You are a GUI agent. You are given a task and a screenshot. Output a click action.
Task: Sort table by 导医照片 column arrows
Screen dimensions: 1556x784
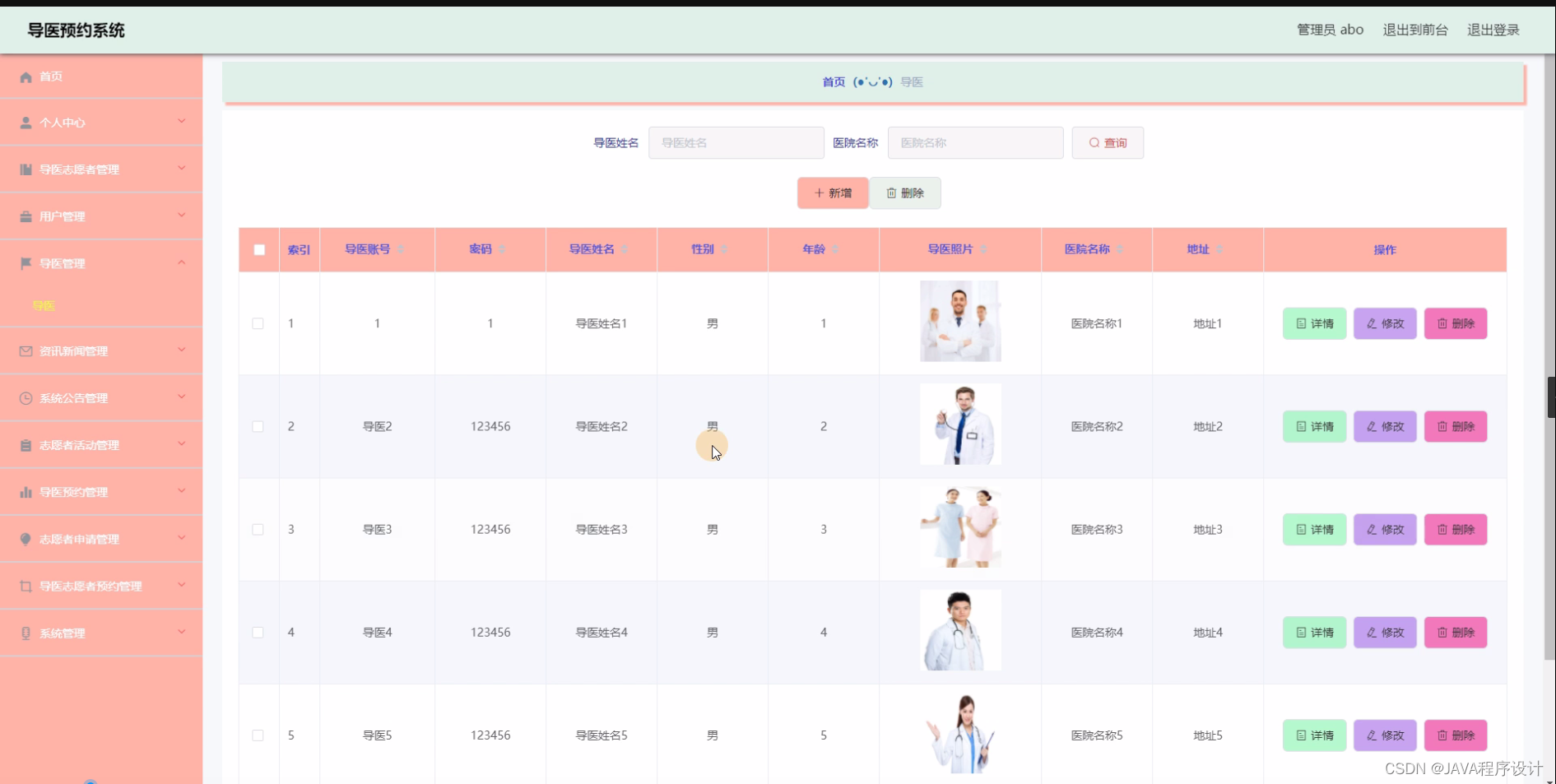983,249
